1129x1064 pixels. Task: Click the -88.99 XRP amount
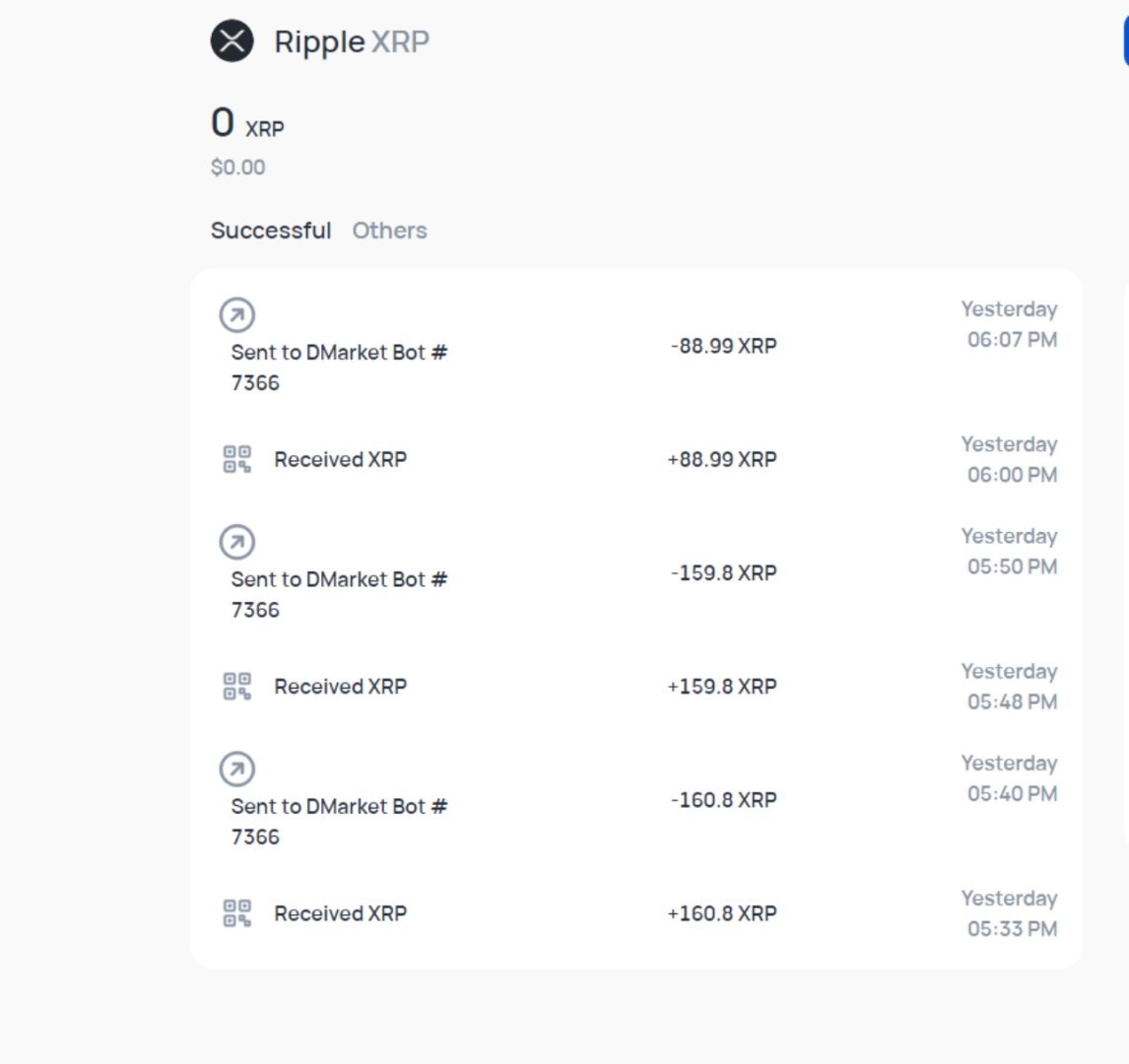click(723, 346)
